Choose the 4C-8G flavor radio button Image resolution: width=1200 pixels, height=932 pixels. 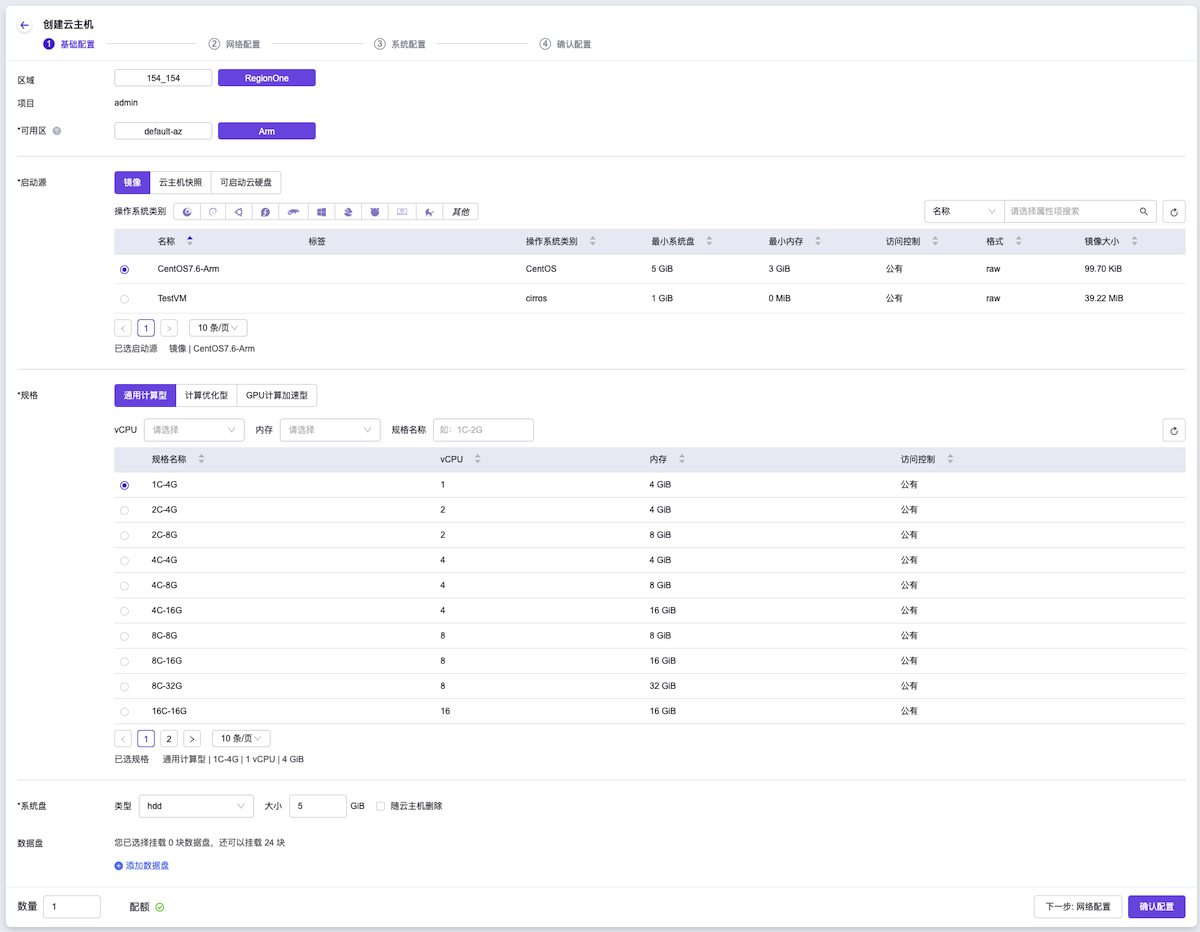[124, 586]
